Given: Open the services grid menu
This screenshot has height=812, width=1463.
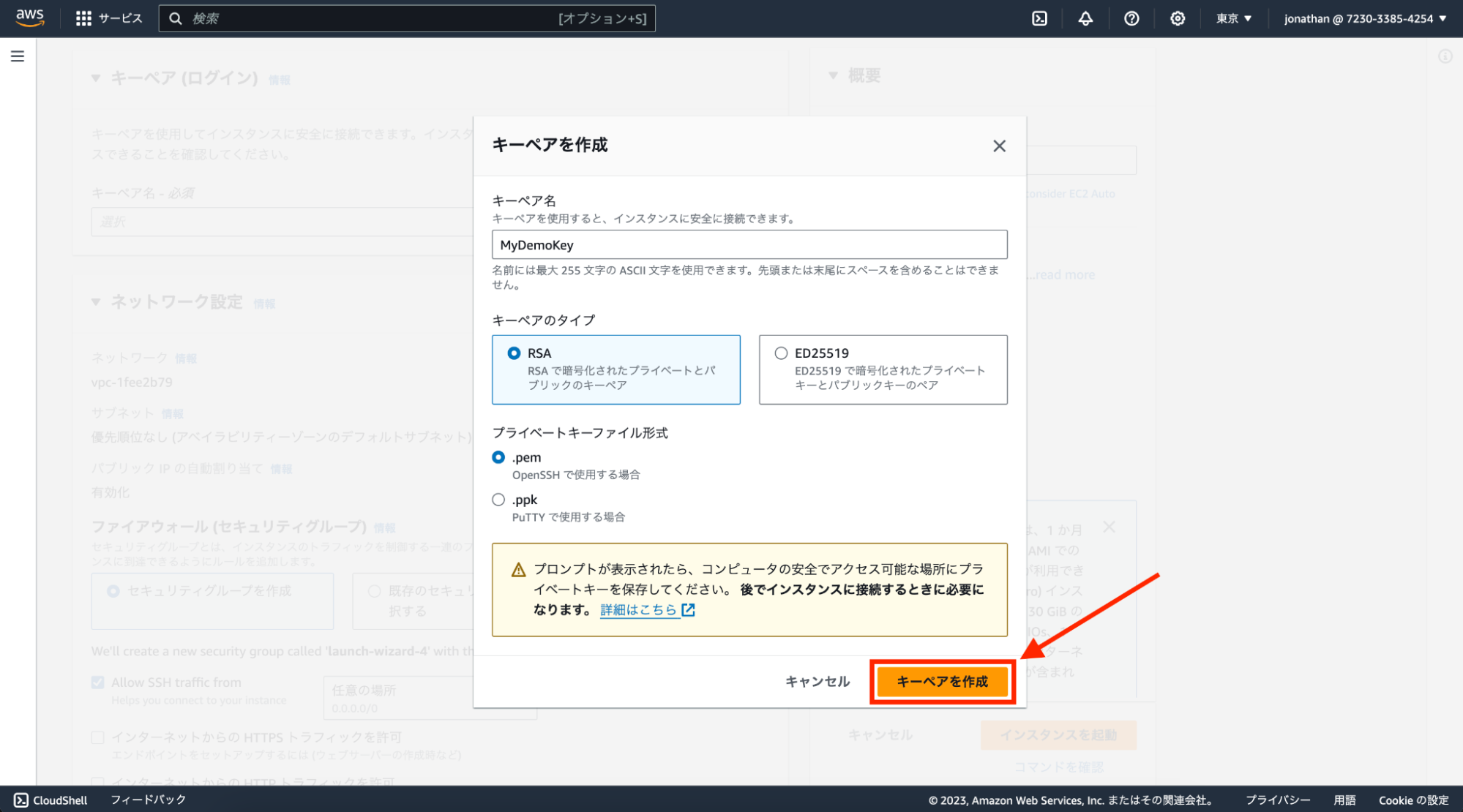Looking at the screenshot, I should point(83,18).
